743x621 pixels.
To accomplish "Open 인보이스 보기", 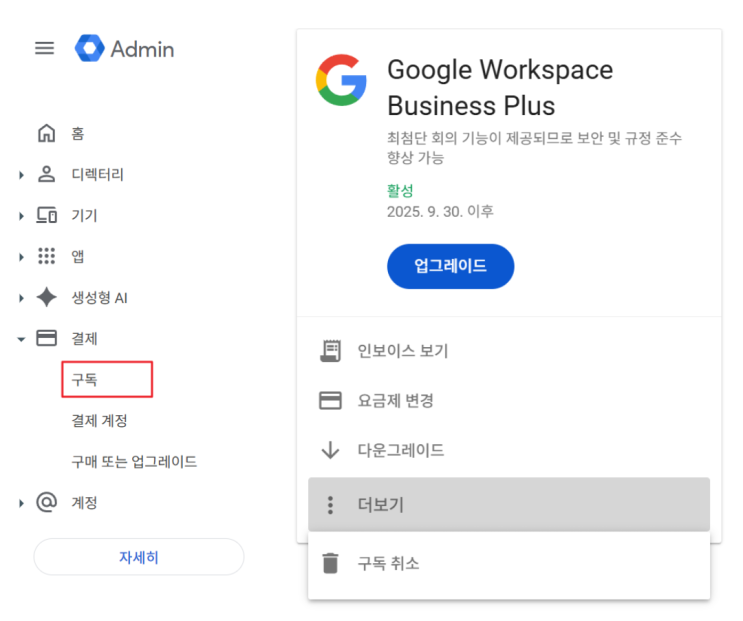I will [x=402, y=351].
